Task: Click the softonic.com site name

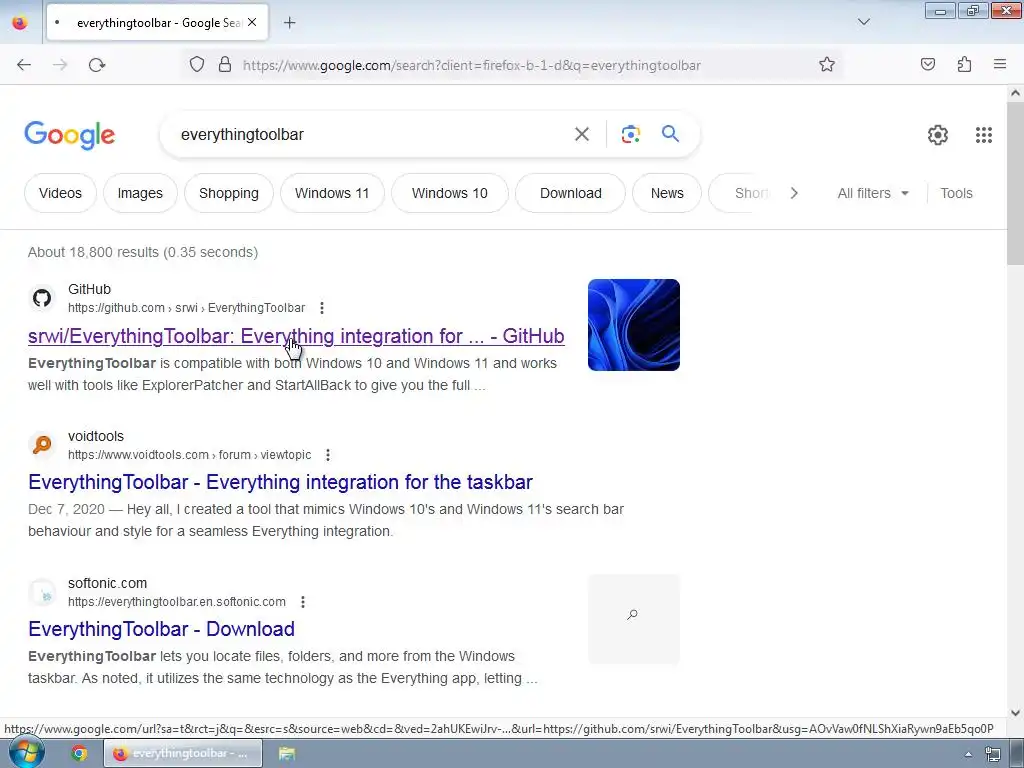Action: [107, 583]
